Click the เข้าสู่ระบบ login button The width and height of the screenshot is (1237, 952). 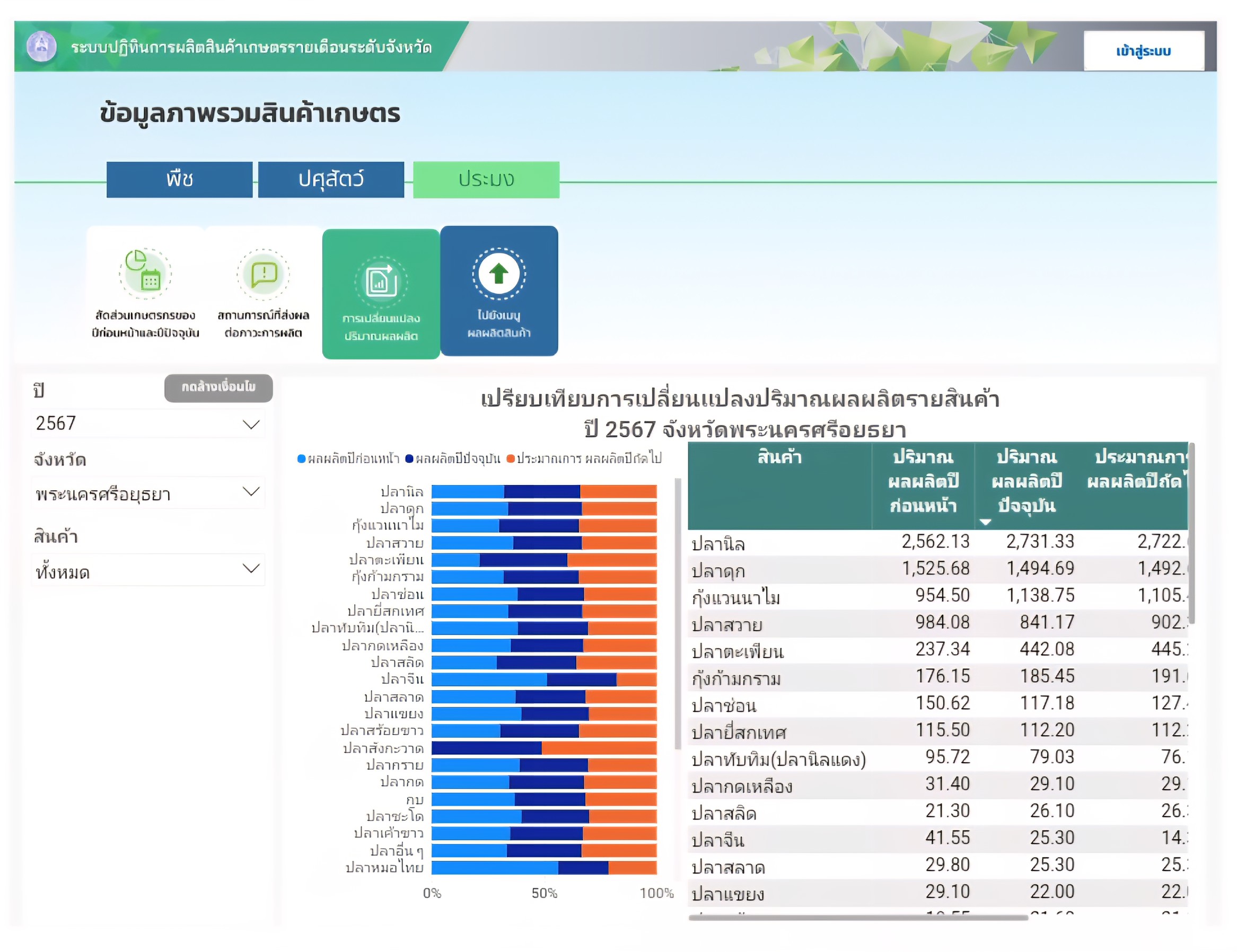(x=1143, y=51)
